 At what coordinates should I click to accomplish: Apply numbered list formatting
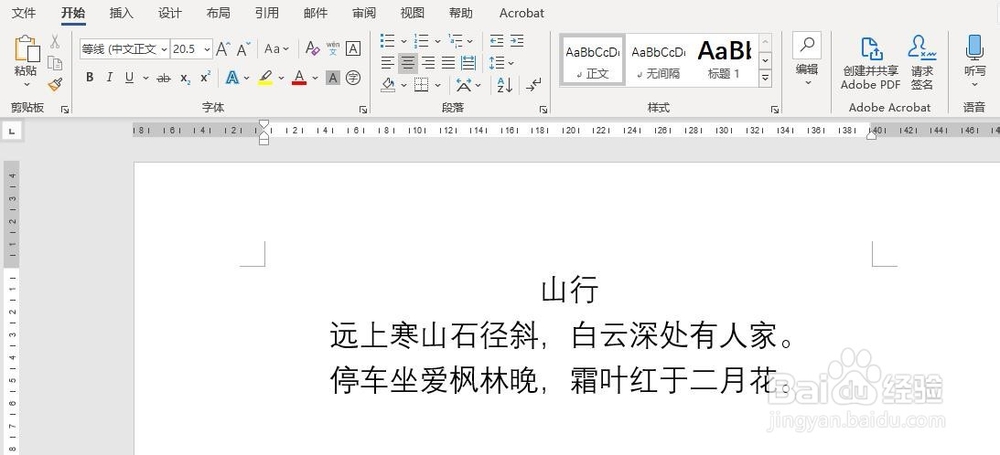coord(421,41)
